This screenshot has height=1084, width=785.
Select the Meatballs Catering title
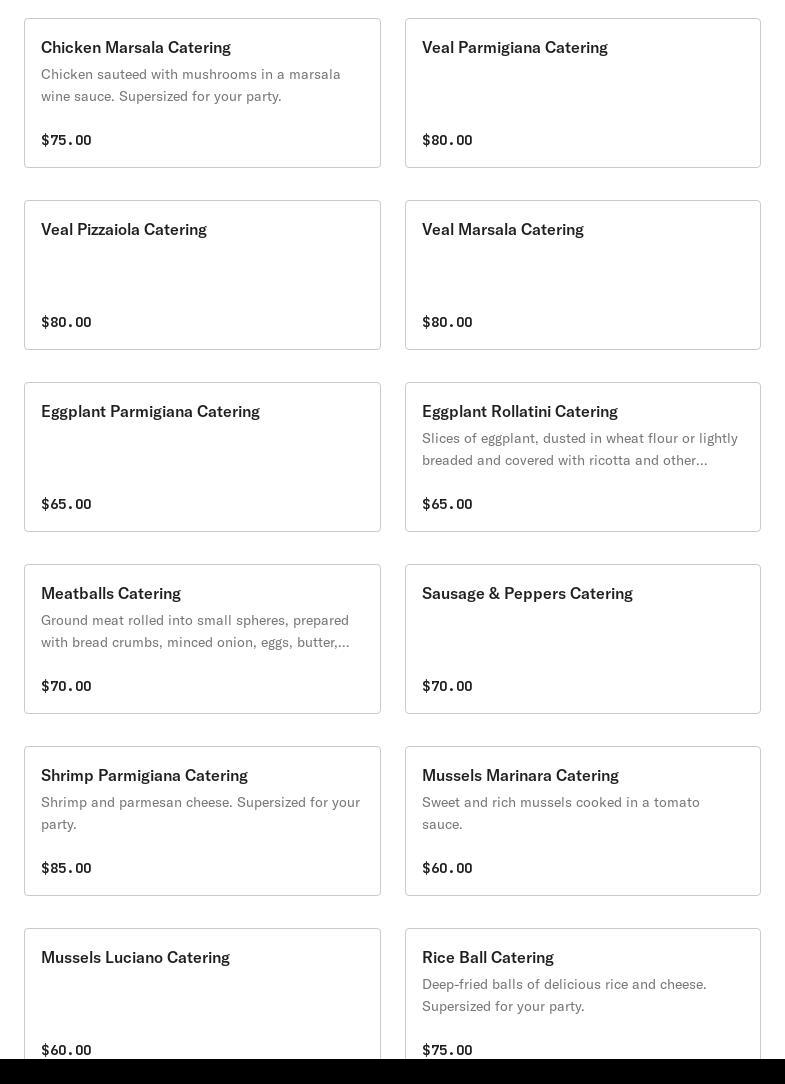click(x=111, y=594)
